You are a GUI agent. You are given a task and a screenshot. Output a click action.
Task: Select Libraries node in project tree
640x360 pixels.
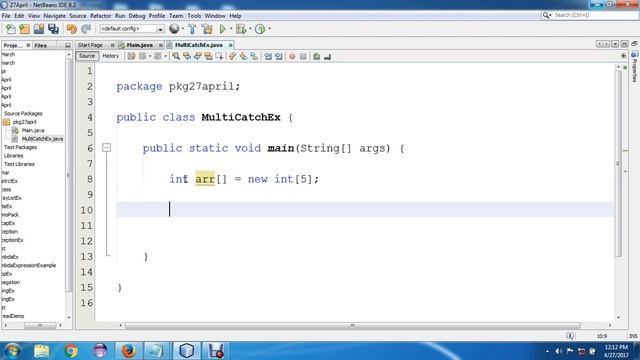tap(13, 156)
